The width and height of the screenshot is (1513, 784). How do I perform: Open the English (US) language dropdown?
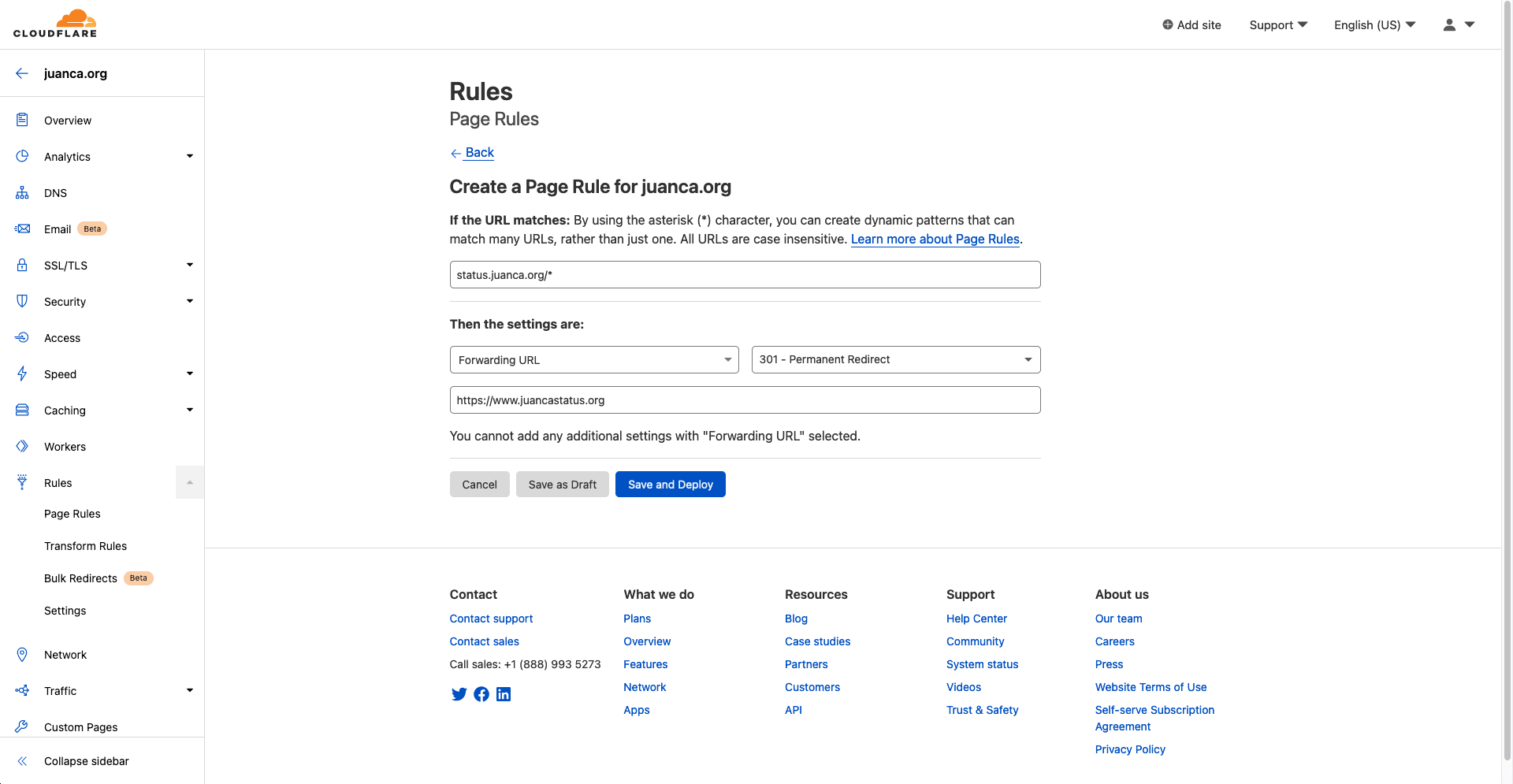tap(1375, 24)
